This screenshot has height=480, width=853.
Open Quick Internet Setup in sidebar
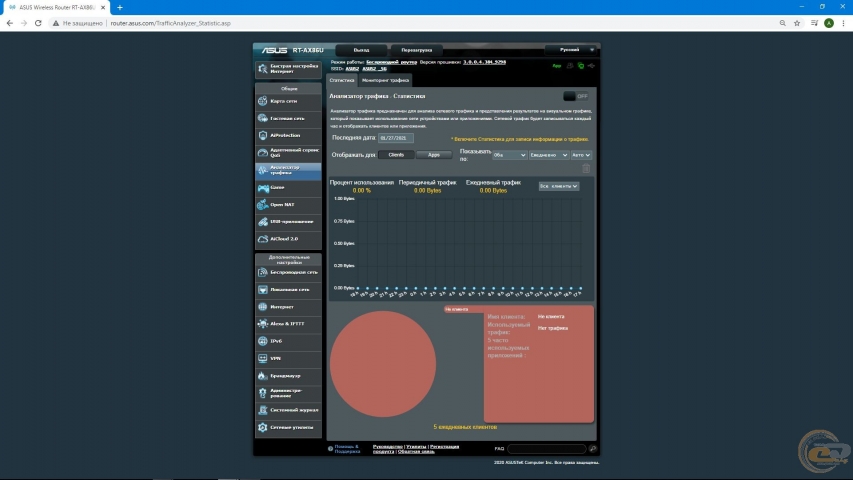click(288, 69)
